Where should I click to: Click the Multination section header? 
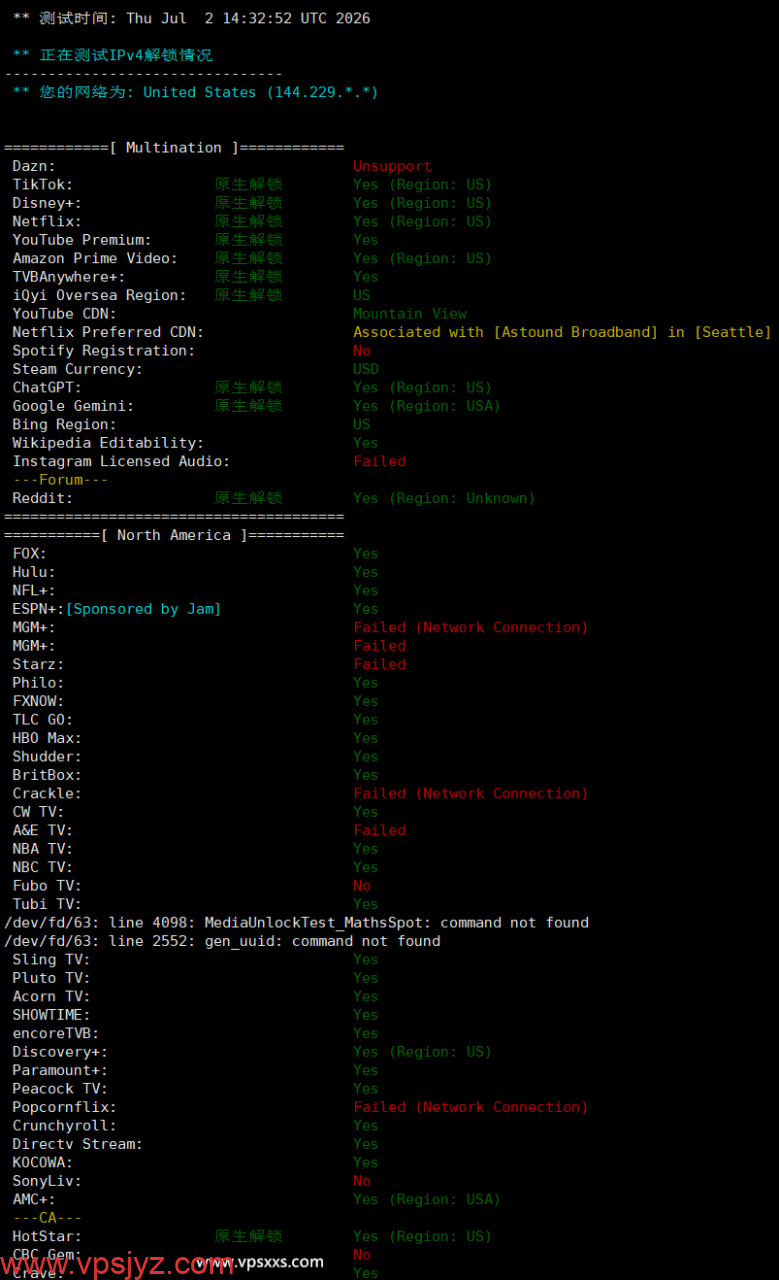174,148
